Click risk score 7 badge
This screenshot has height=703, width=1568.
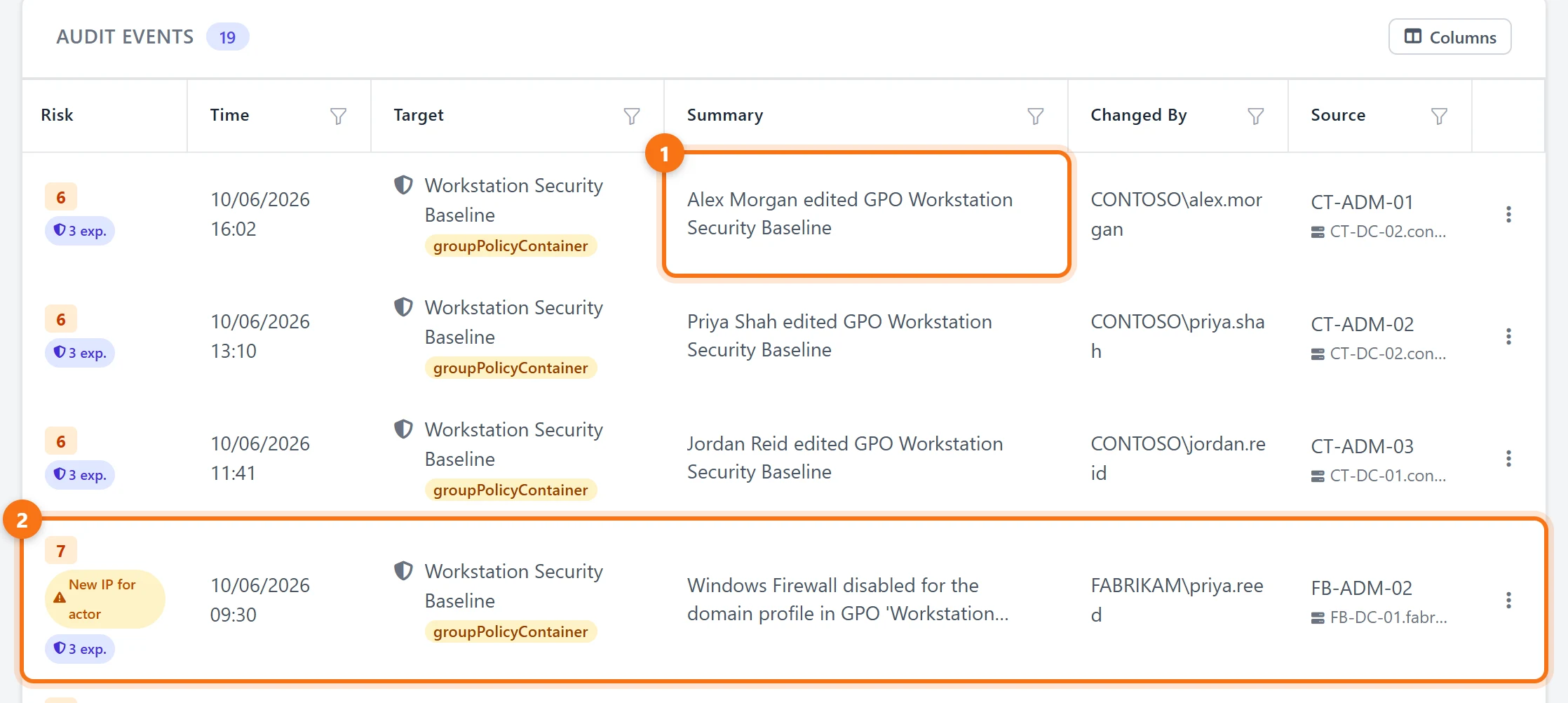pos(61,551)
